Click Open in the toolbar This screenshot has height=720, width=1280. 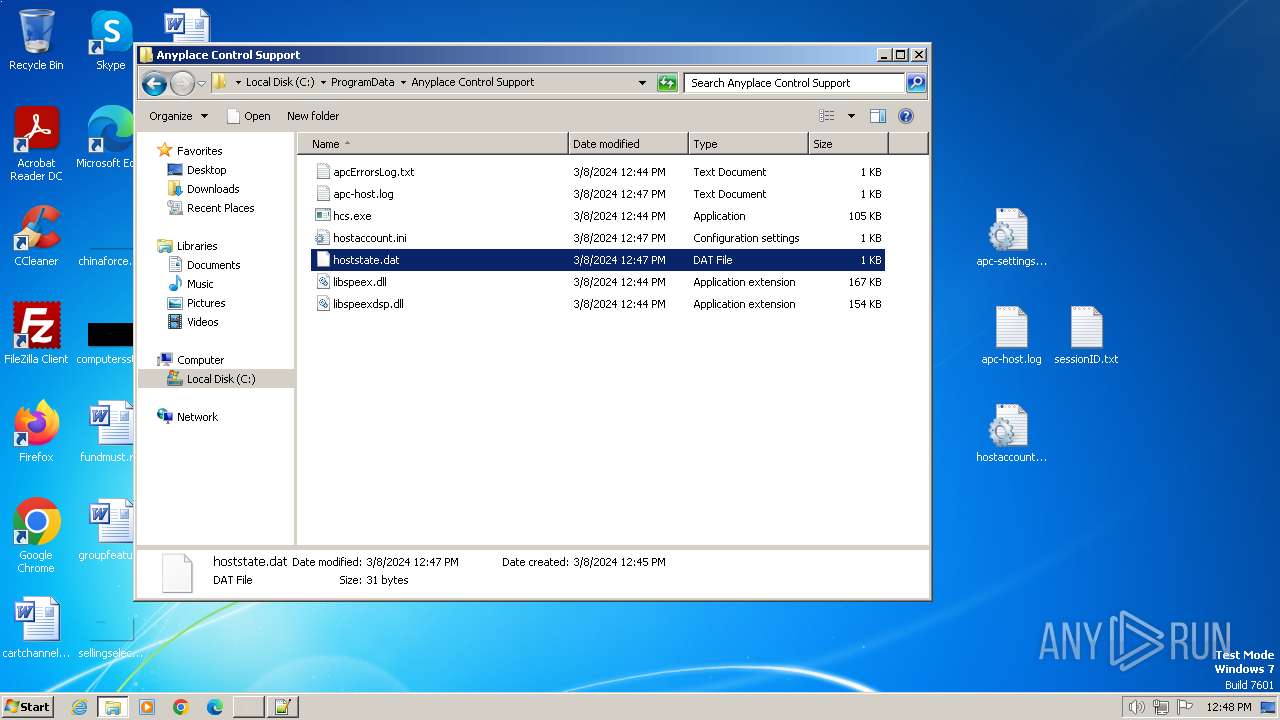(249, 116)
